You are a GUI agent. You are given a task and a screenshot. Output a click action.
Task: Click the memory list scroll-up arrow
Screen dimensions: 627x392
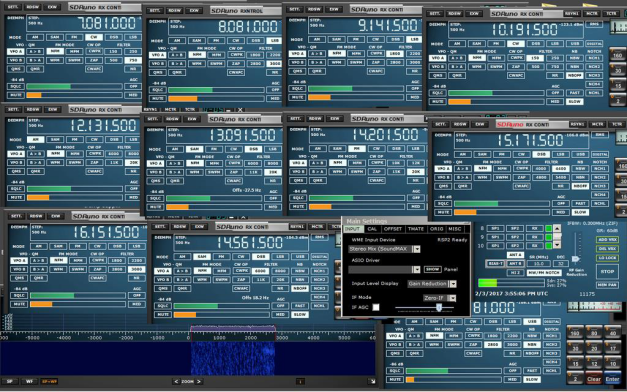(557, 228)
